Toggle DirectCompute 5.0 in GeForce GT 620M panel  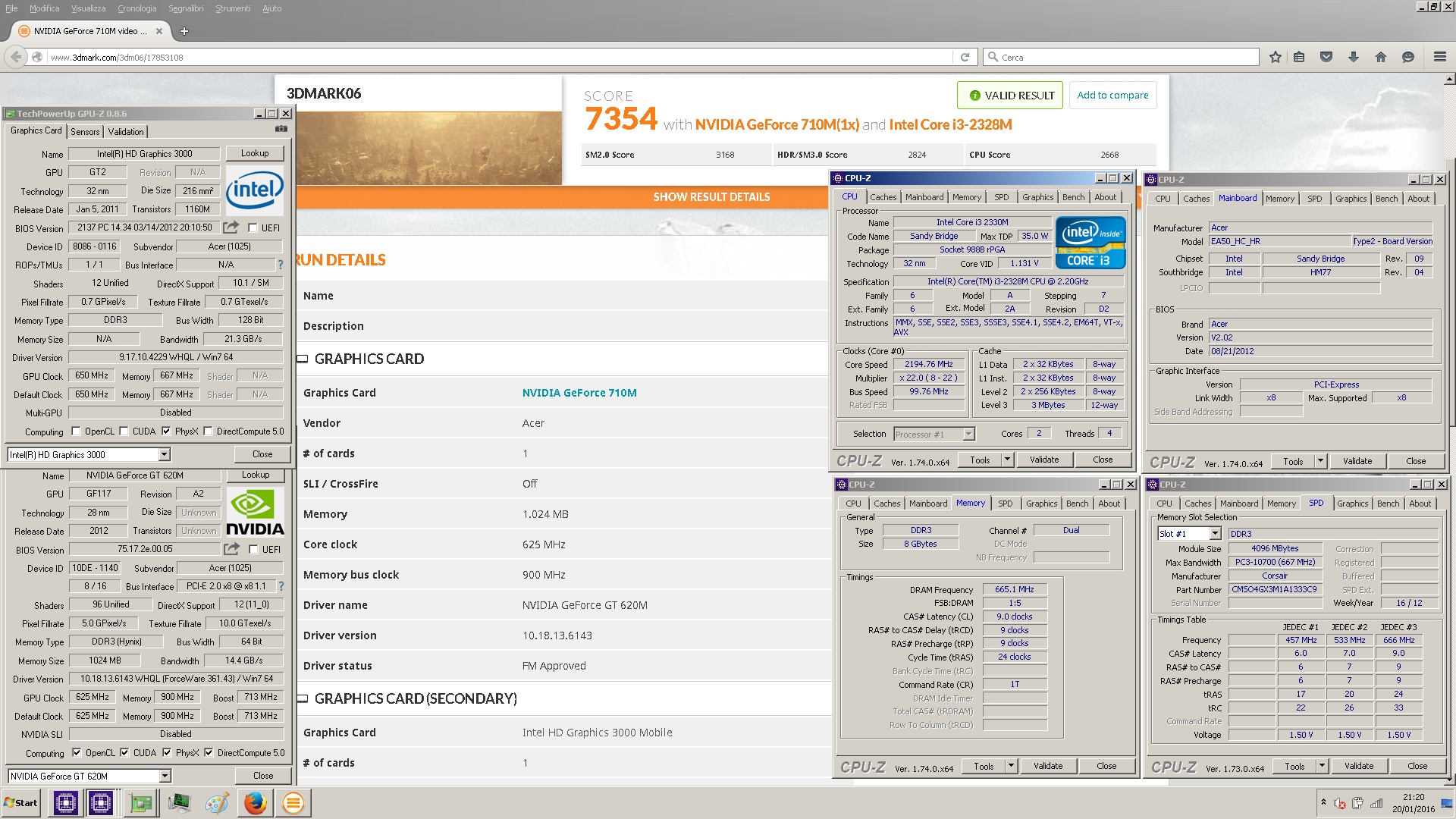[x=209, y=753]
